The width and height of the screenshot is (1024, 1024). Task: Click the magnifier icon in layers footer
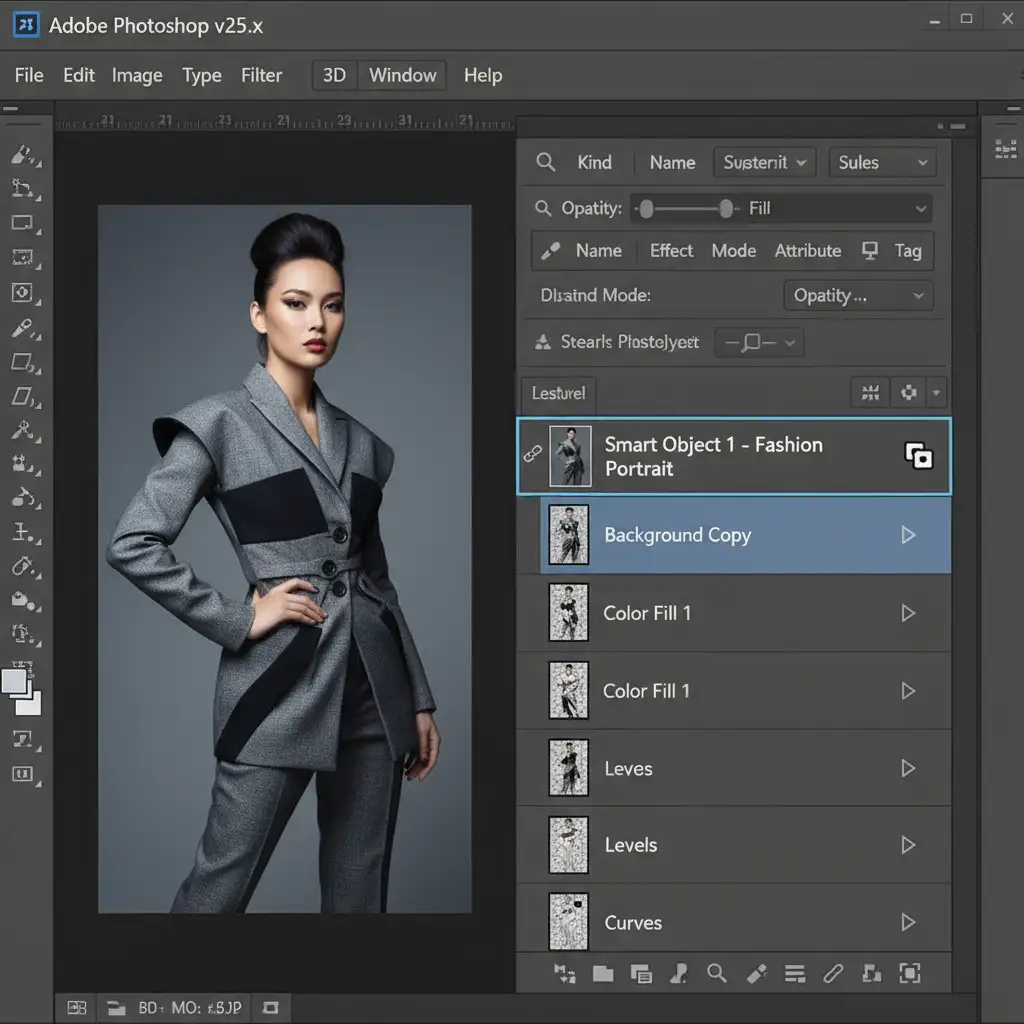tap(716, 973)
